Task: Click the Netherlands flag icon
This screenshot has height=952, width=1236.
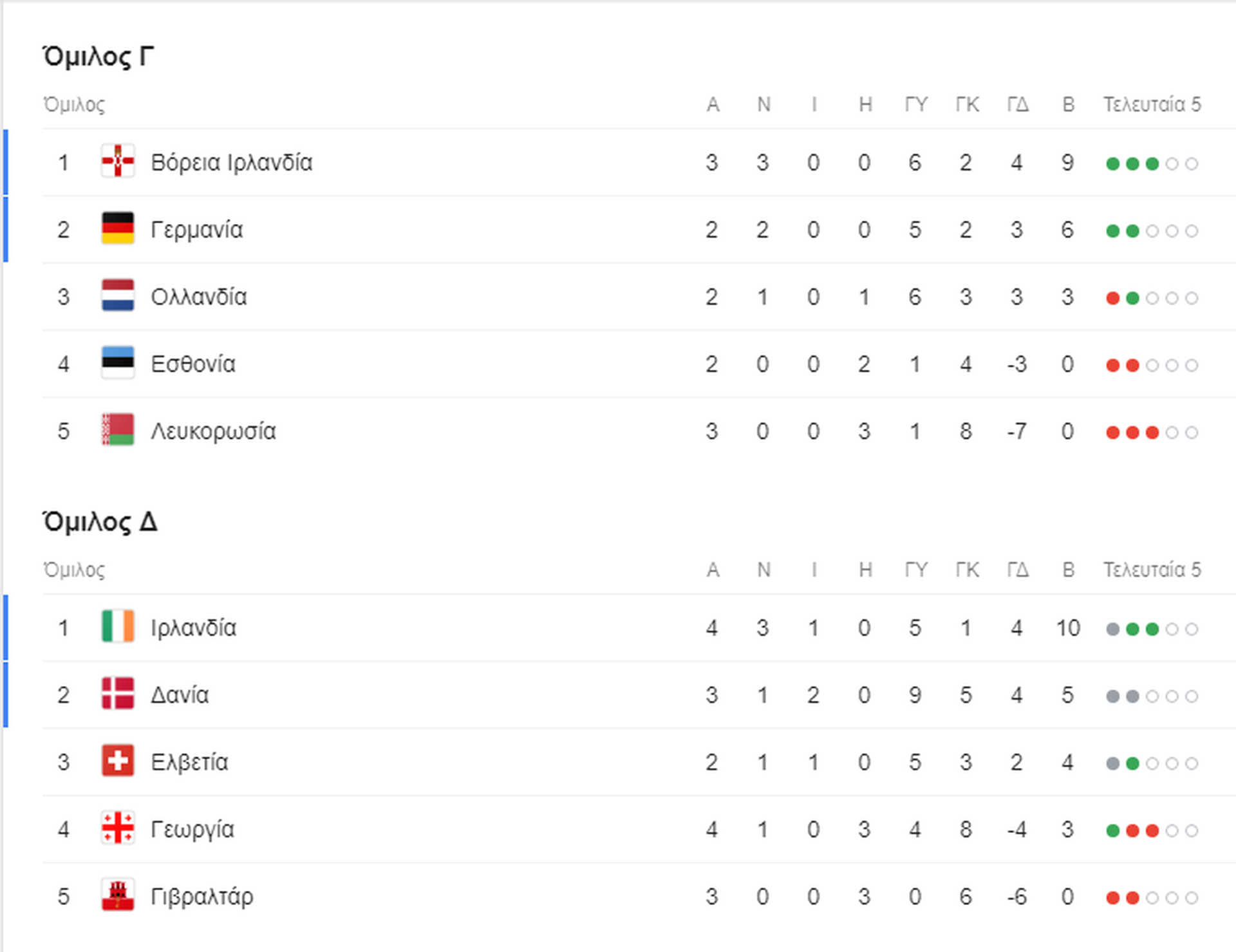Action: pyautogui.click(x=118, y=295)
